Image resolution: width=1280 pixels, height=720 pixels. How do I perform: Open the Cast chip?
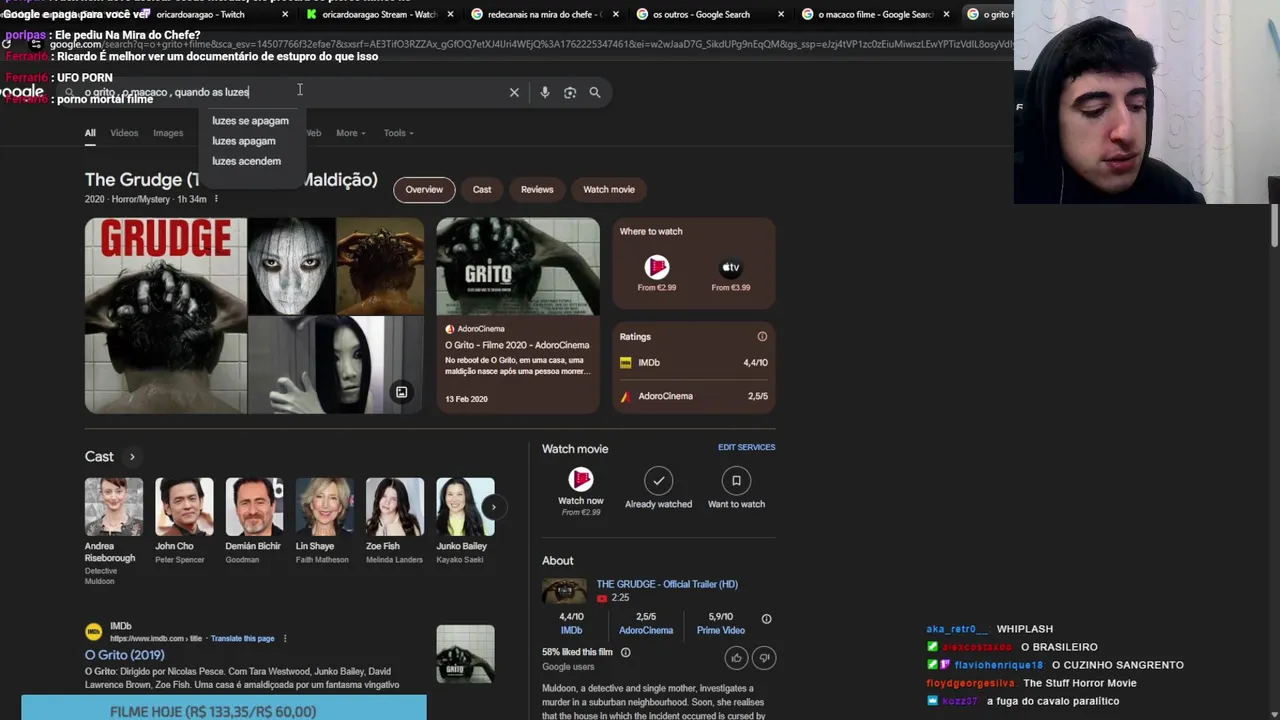pyautogui.click(x=482, y=189)
